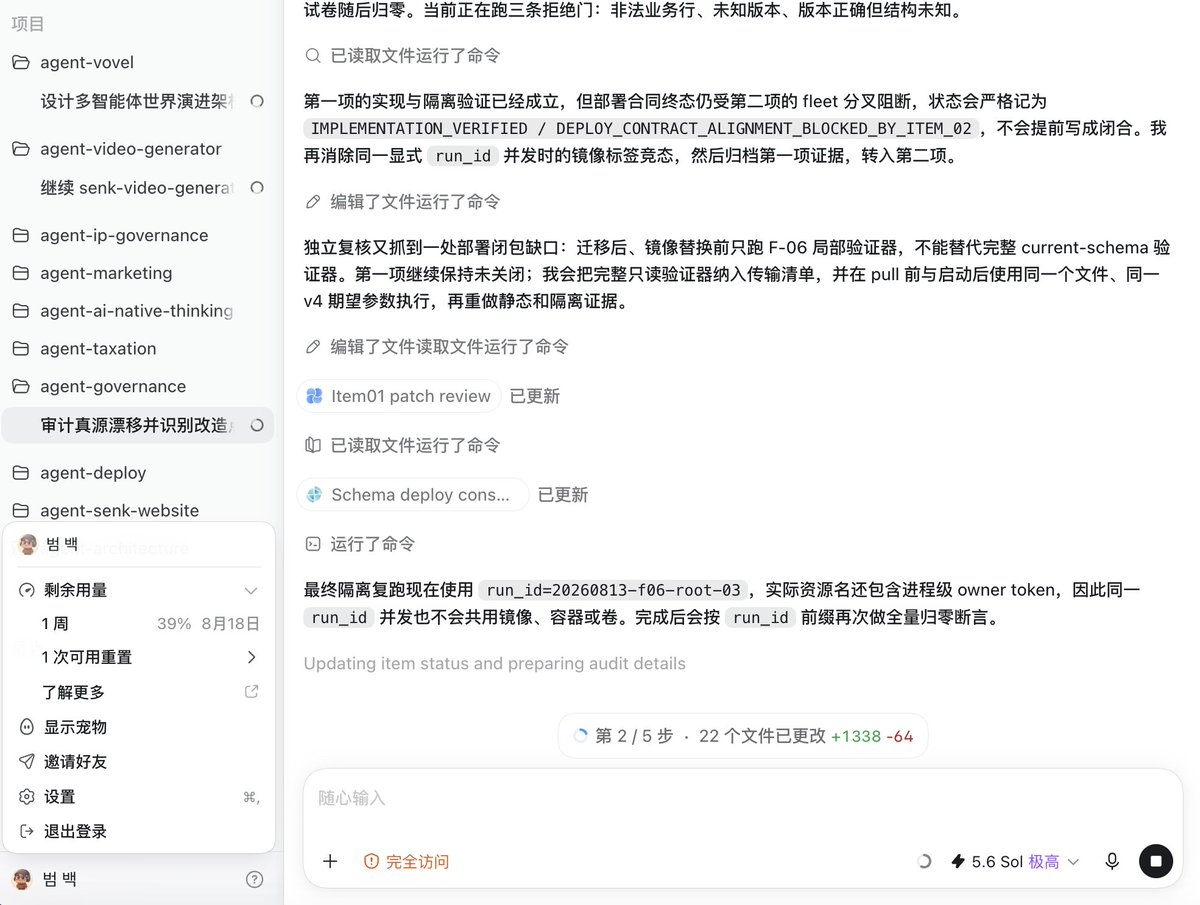Click the logout arrow icon beside 退出登录

click(27, 832)
